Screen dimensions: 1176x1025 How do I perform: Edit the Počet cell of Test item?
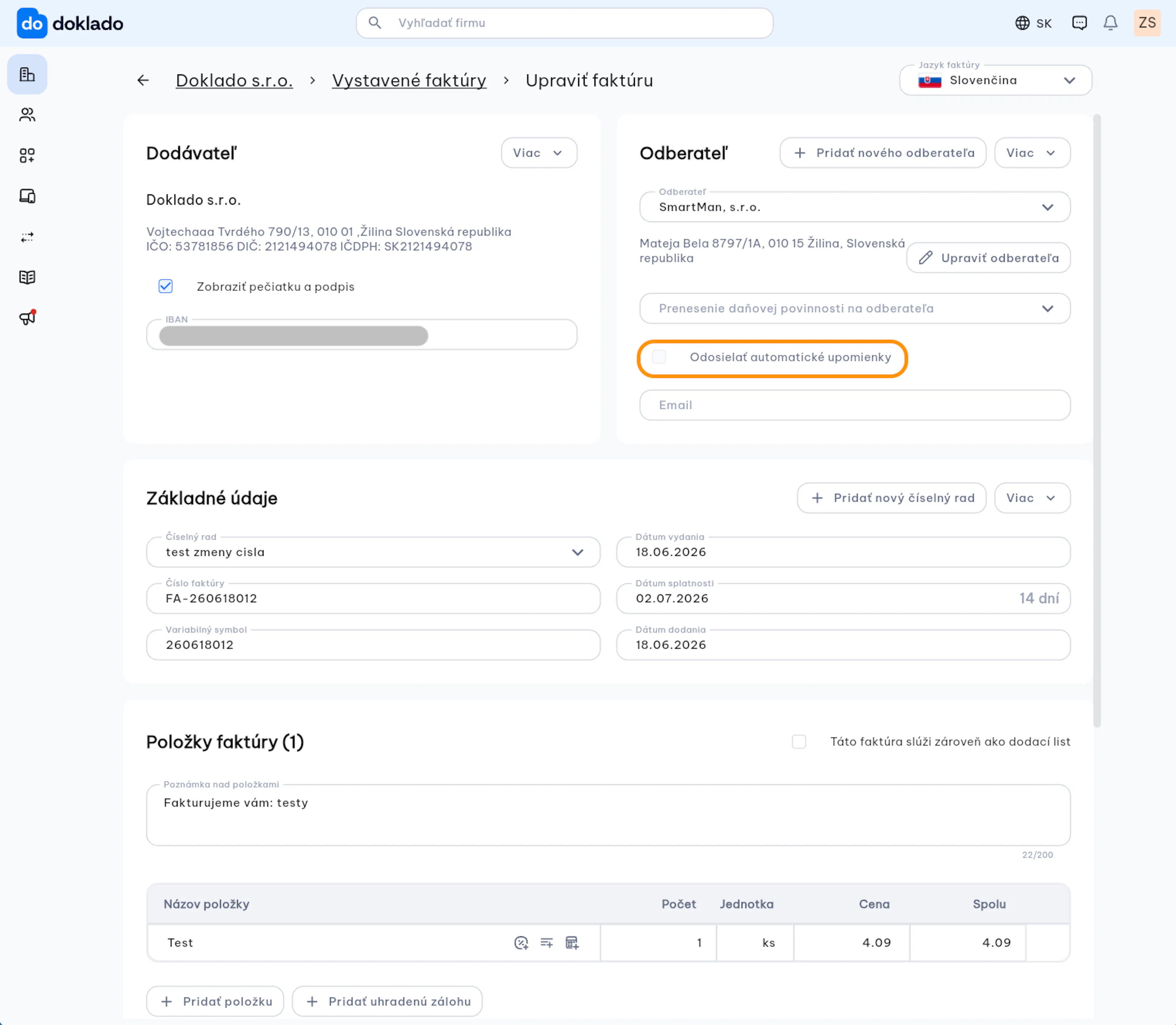pos(658,943)
